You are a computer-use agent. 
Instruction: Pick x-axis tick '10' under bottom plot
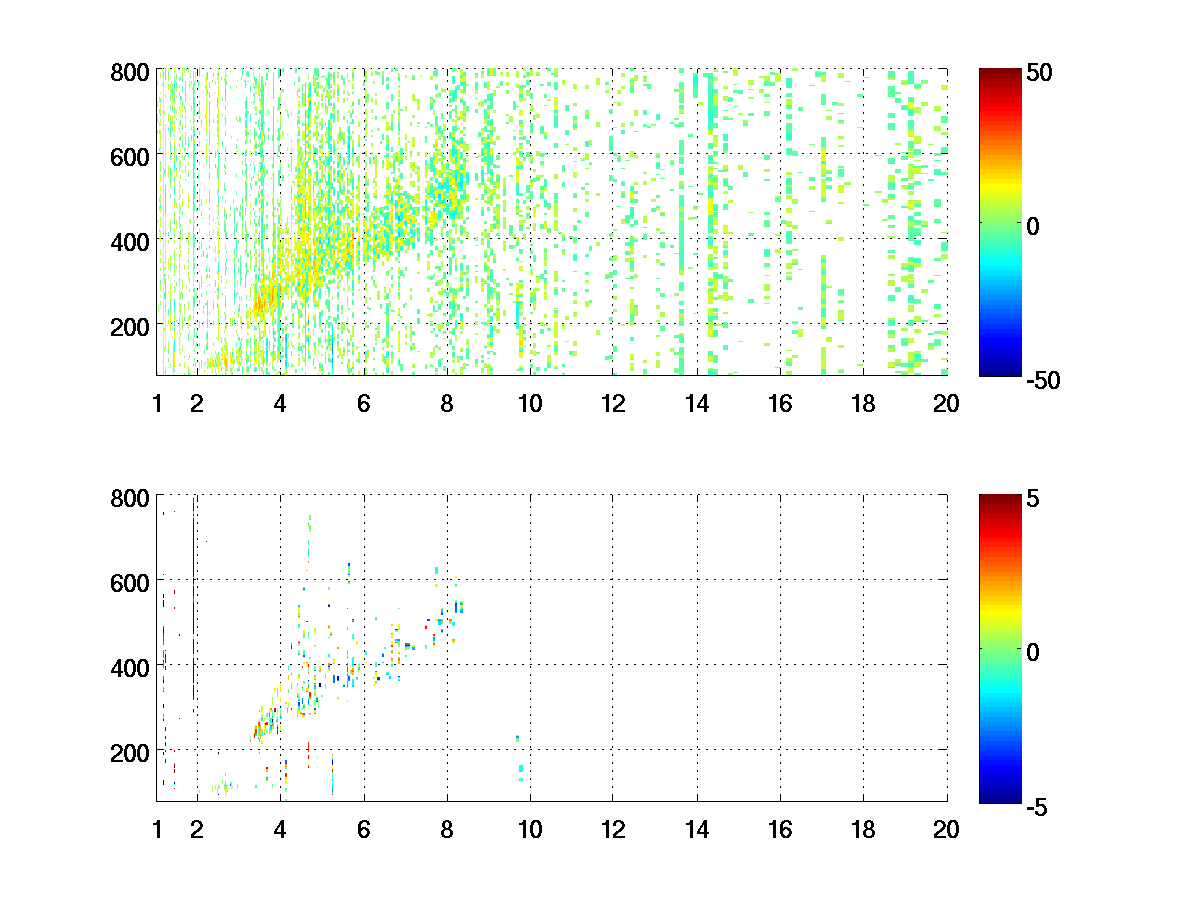(530, 829)
